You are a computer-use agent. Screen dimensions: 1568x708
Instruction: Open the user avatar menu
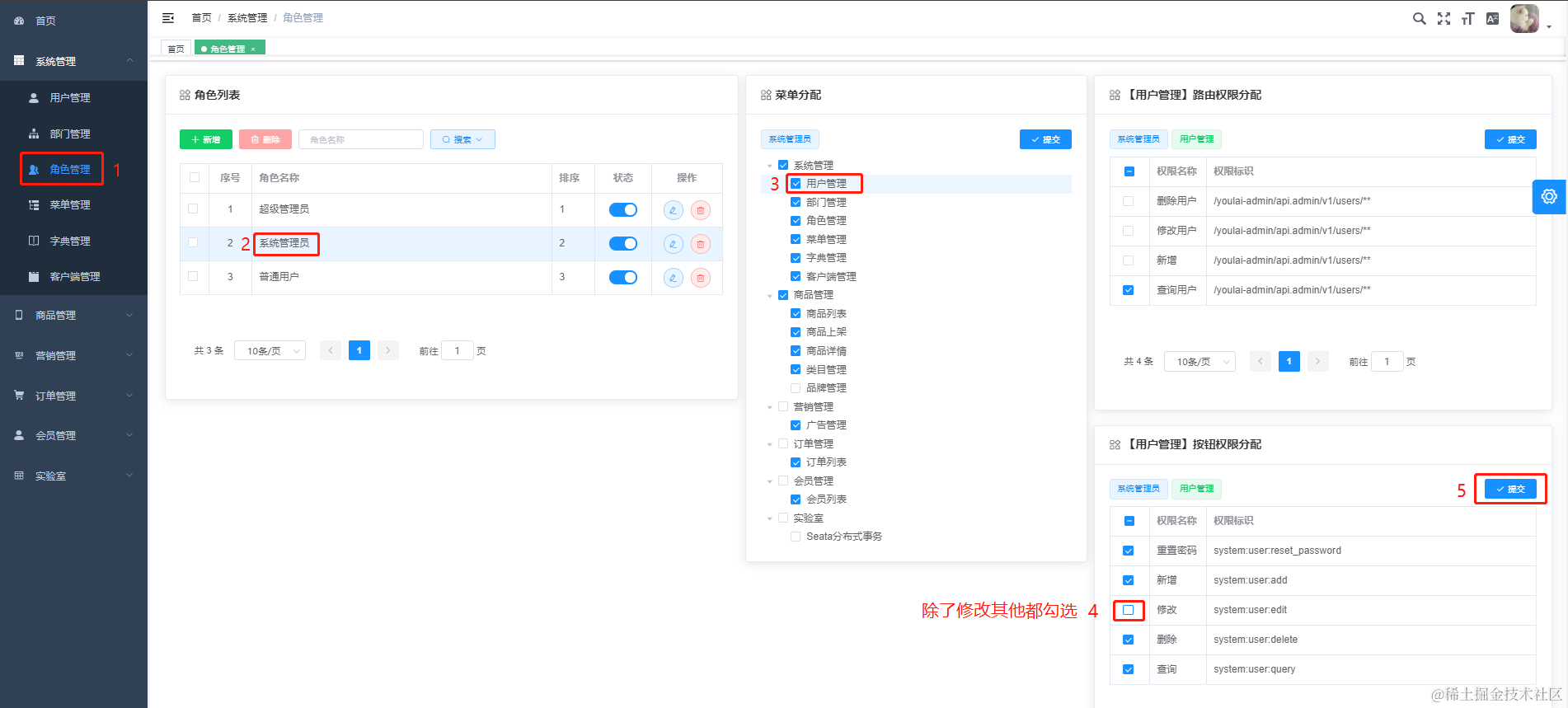tap(1524, 18)
